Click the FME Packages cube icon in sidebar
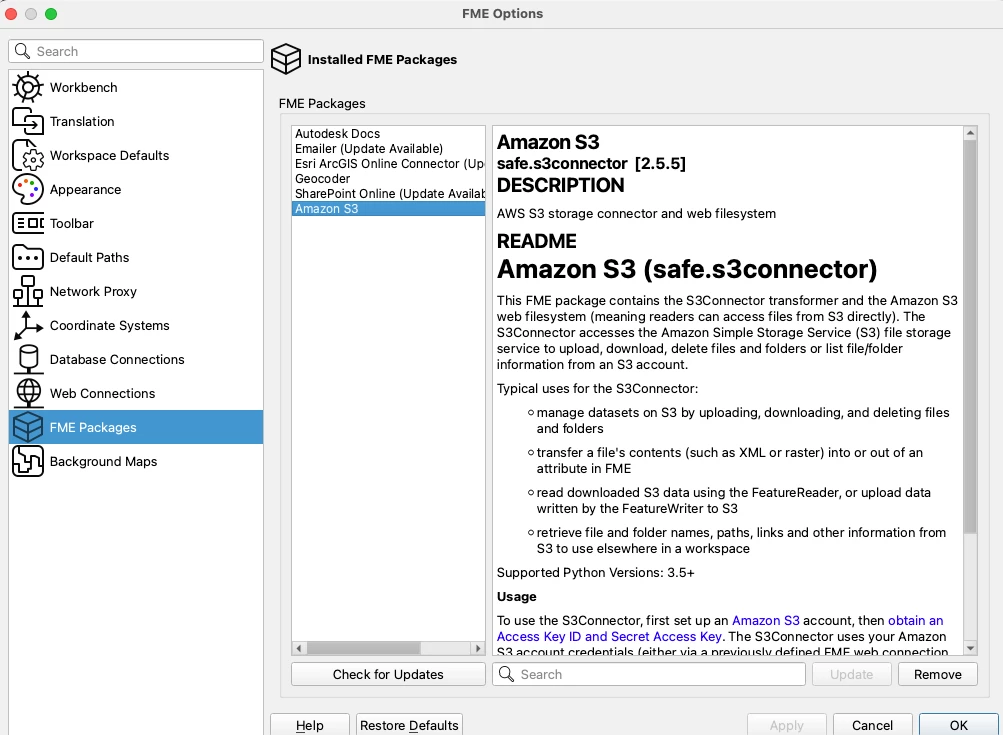Viewport: 1003px width, 735px height. tap(28, 427)
